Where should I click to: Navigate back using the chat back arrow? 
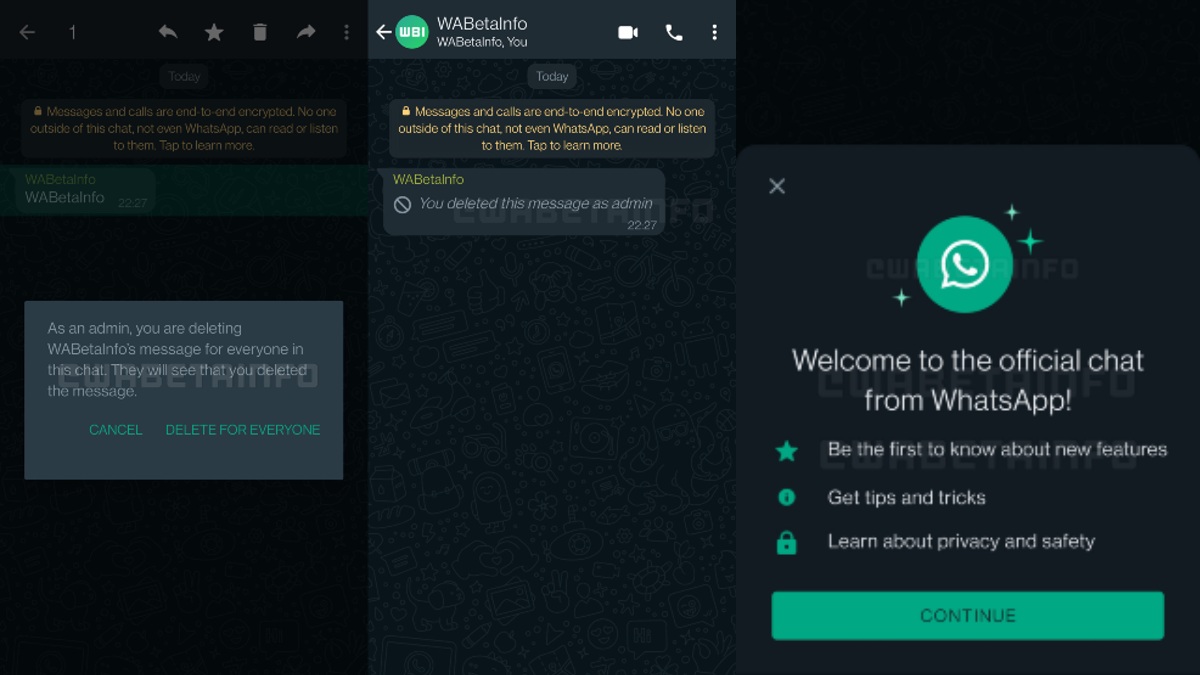point(382,31)
